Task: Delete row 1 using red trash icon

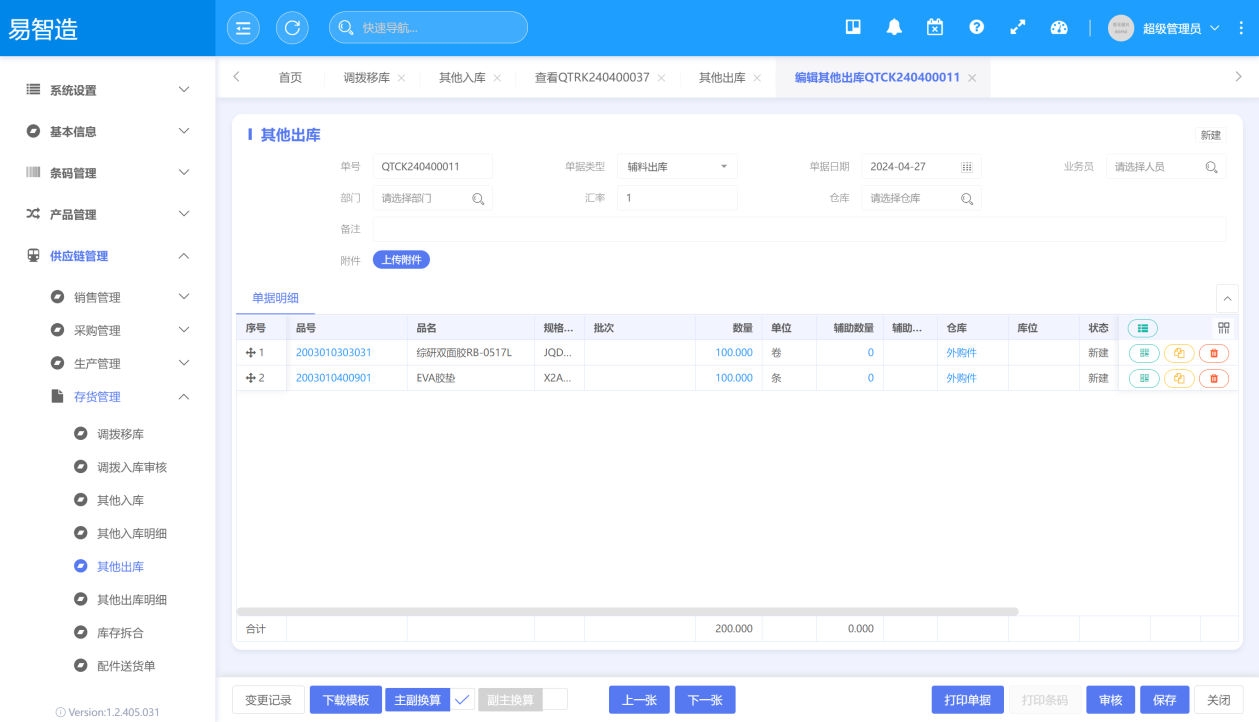Action: tap(1213, 353)
